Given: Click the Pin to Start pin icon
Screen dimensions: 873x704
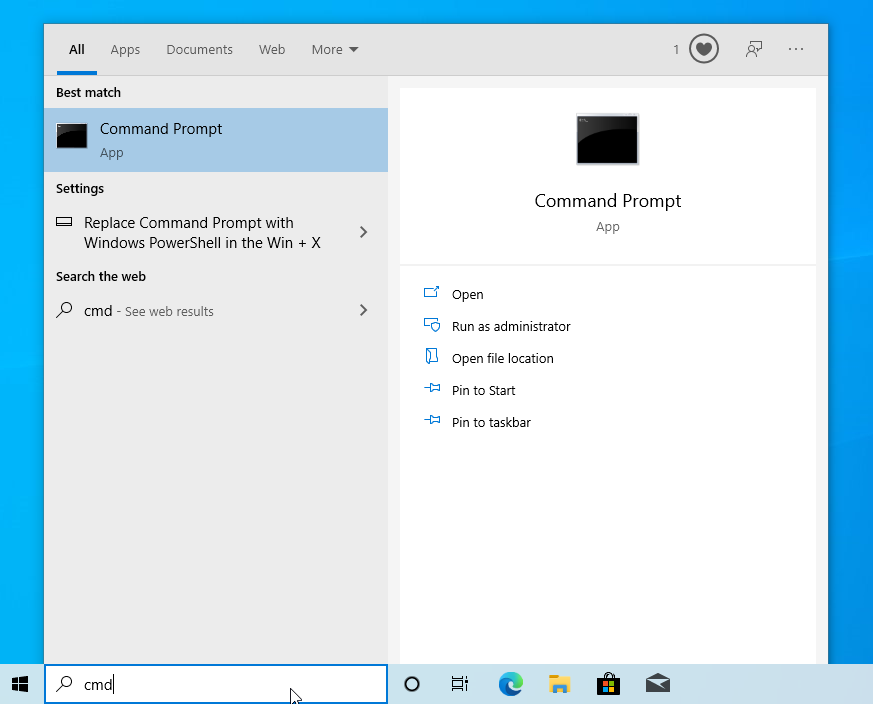Looking at the screenshot, I should 432,388.
